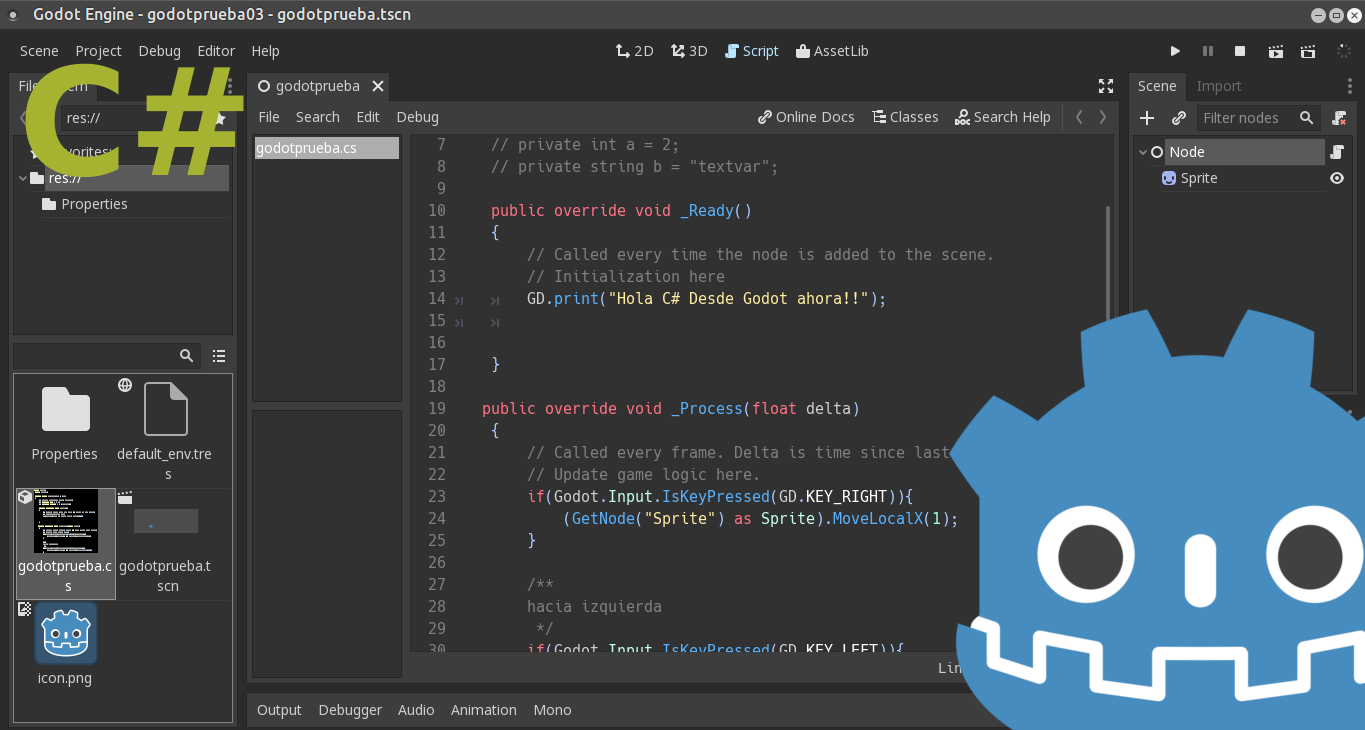Open the Editor menu
Screen dimensions: 1365x730
pos(216,51)
